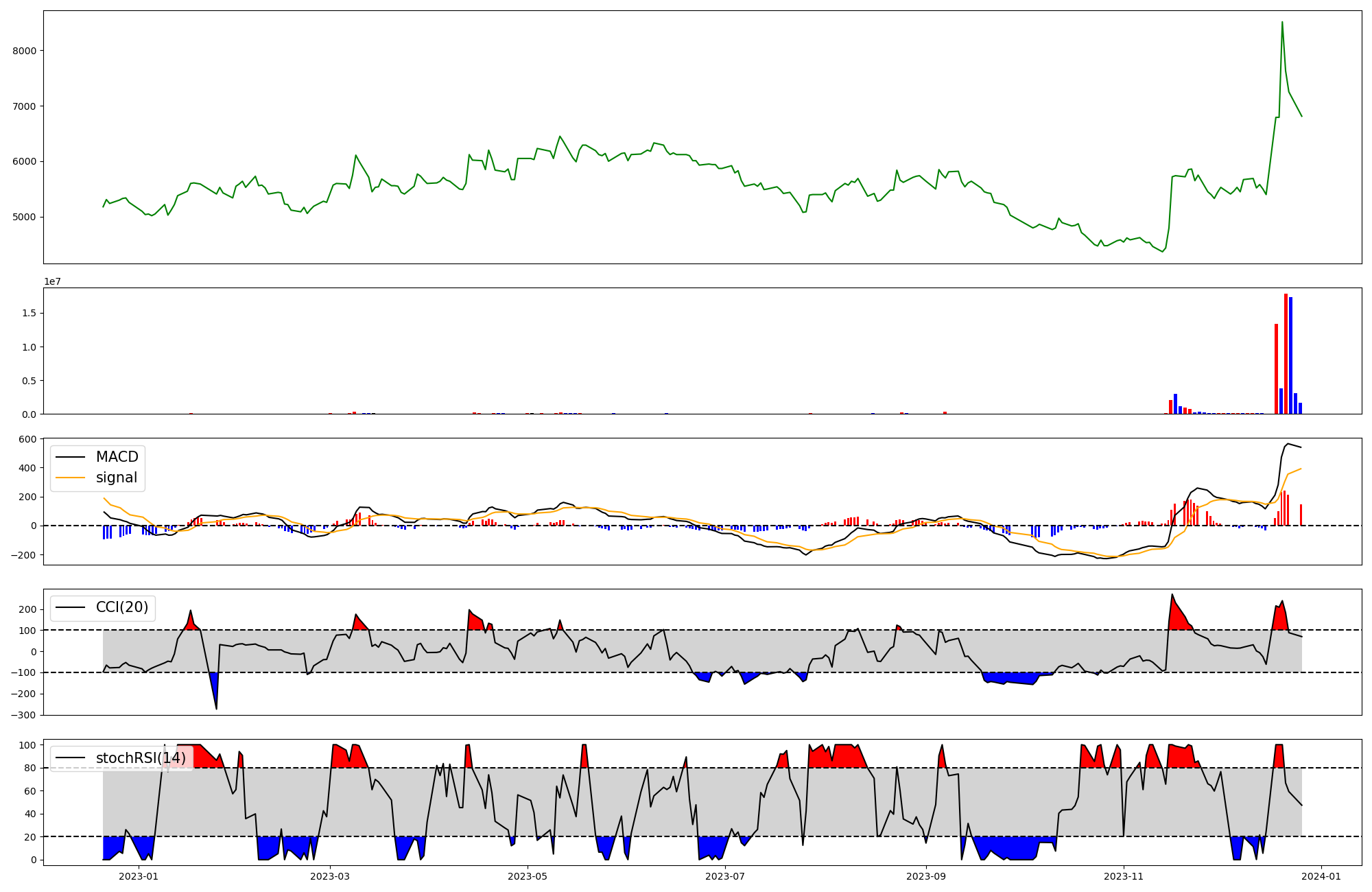
Task: Select the stochRSI(14) legend entry
Action: pos(140,758)
